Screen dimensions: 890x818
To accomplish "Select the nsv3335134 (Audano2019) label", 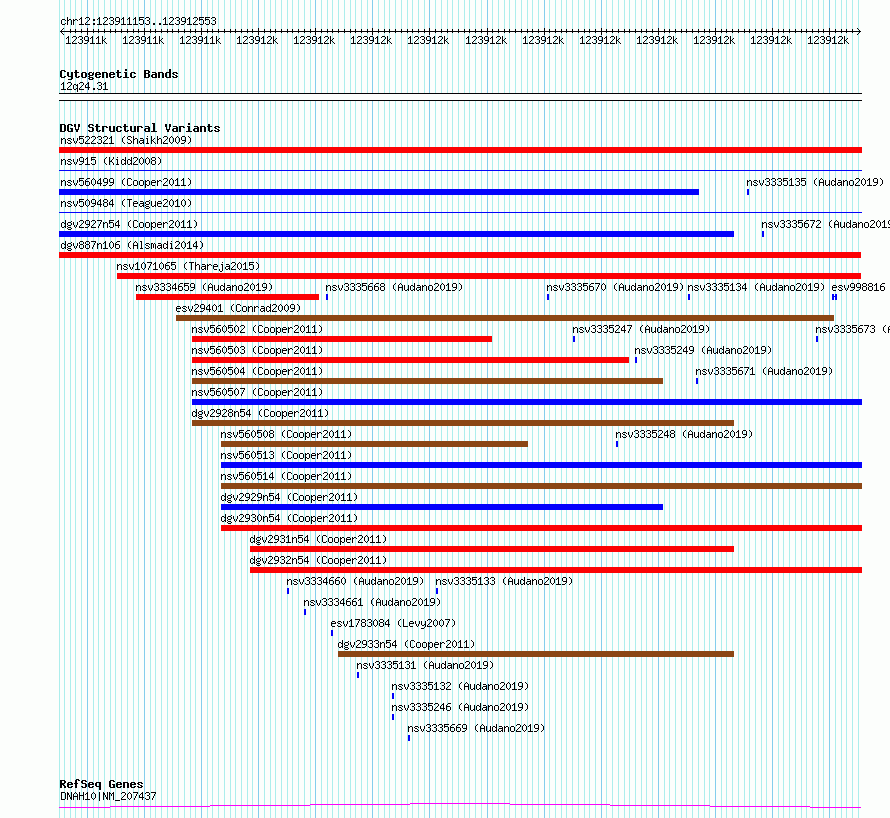I will pyautogui.click(x=756, y=287).
